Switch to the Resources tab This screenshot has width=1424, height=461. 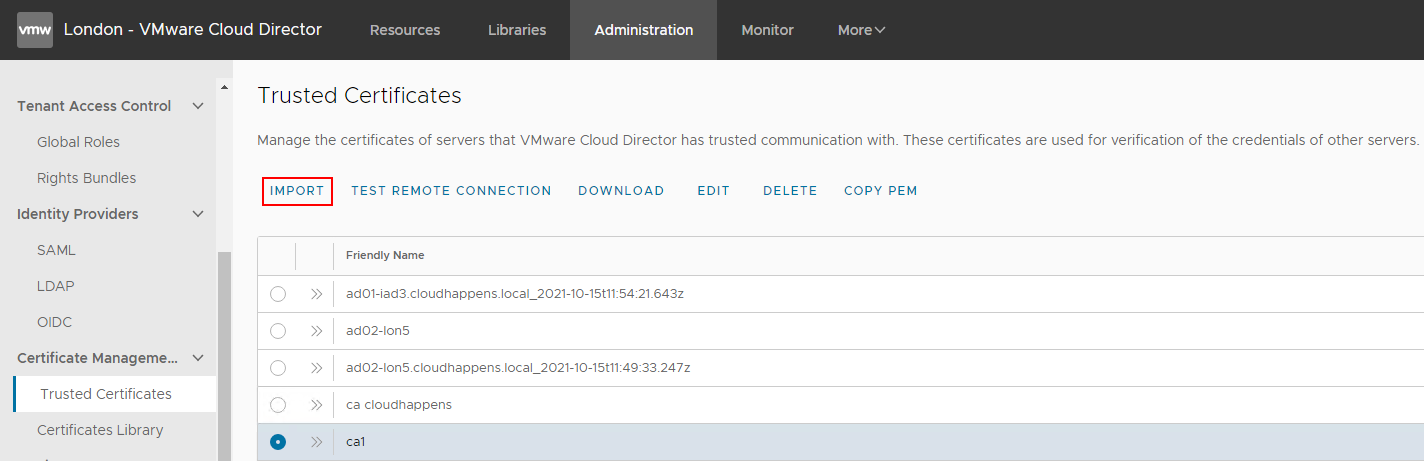pyautogui.click(x=405, y=30)
